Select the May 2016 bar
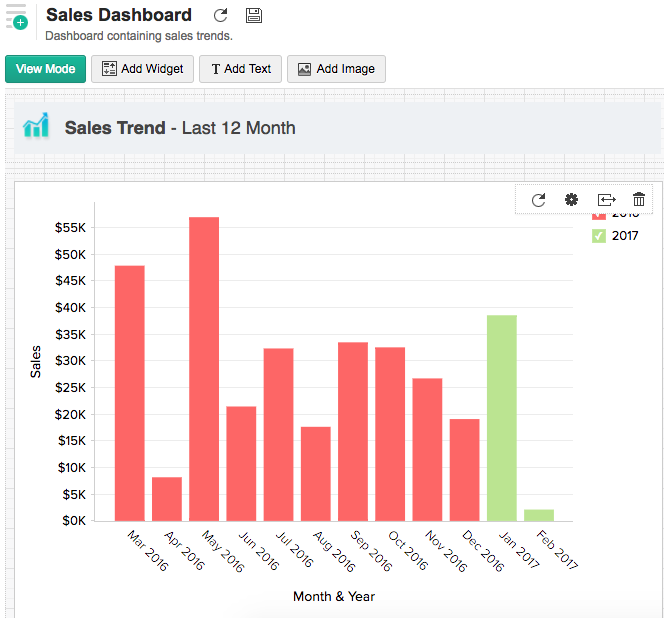Viewport: 664px width, 618px height. (204, 368)
